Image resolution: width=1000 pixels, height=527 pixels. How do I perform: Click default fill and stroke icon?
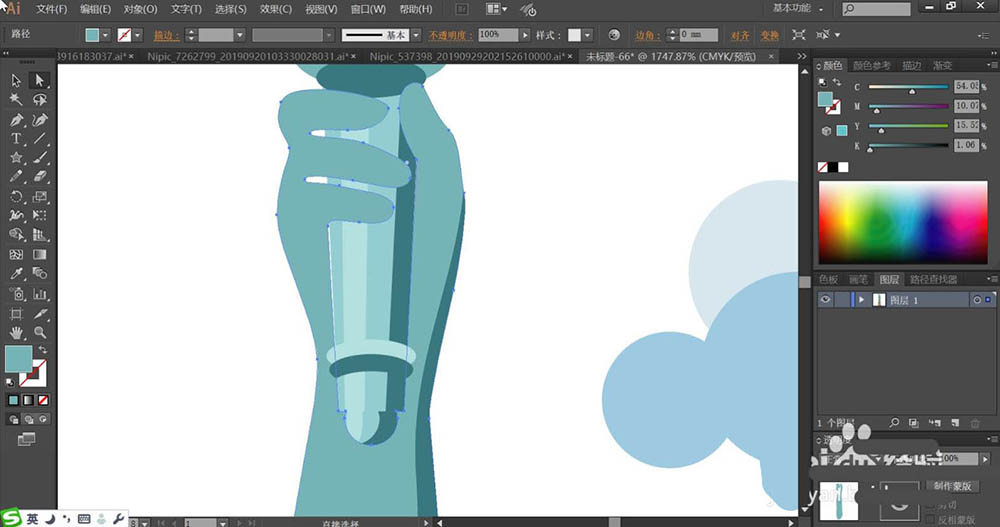coord(10,383)
